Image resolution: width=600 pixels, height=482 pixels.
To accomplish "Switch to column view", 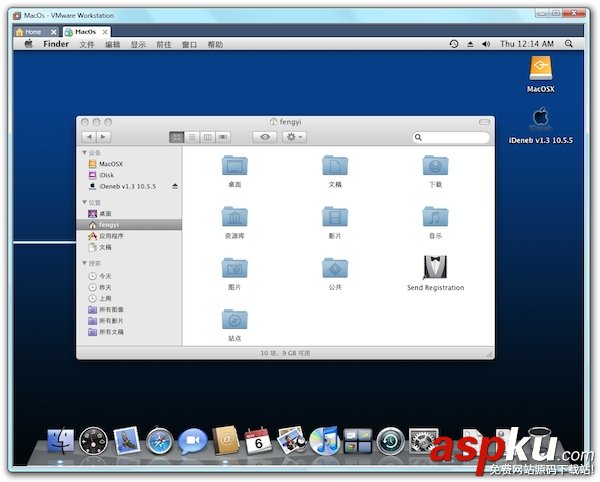I will (207, 137).
